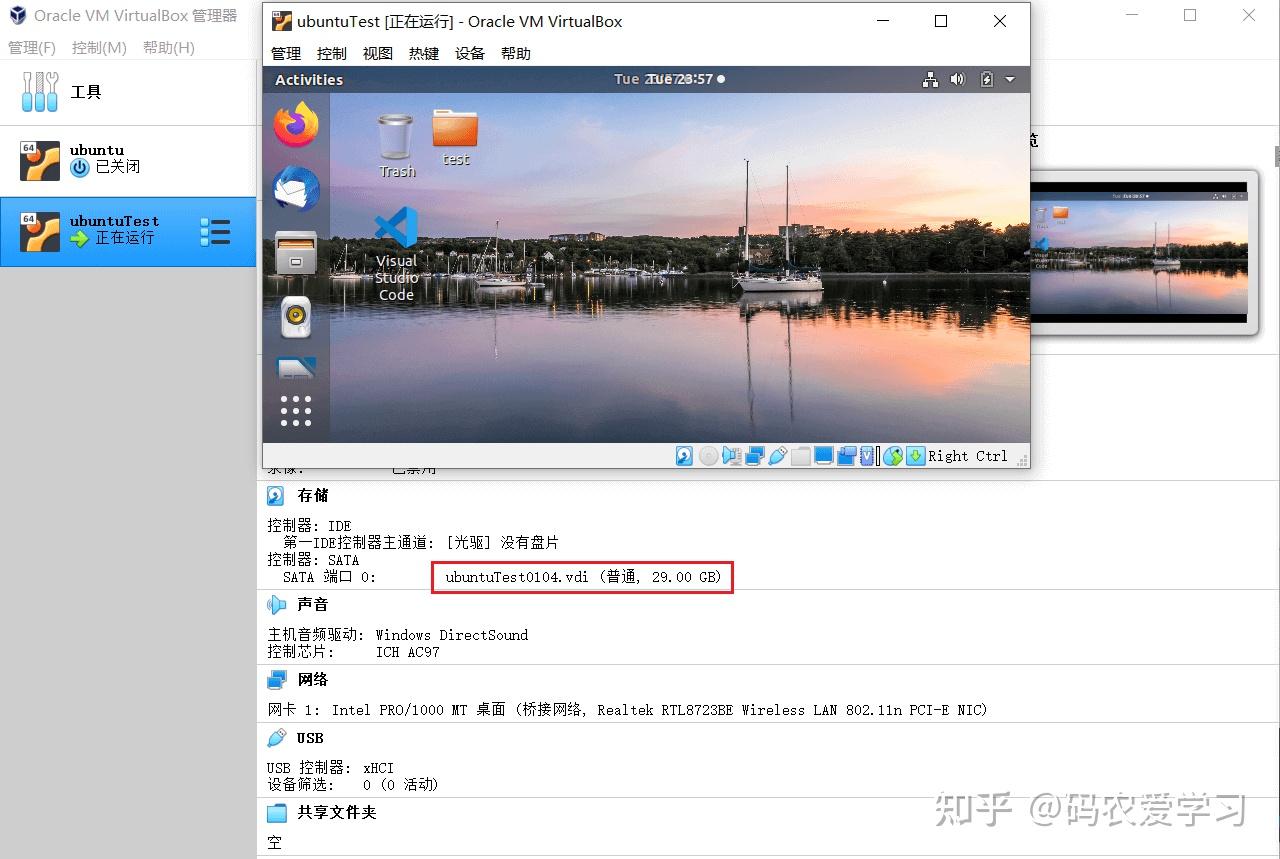This screenshot has height=859, width=1280.
Task: Click the hard disk activity icon in VM status bar
Action: click(683, 455)
